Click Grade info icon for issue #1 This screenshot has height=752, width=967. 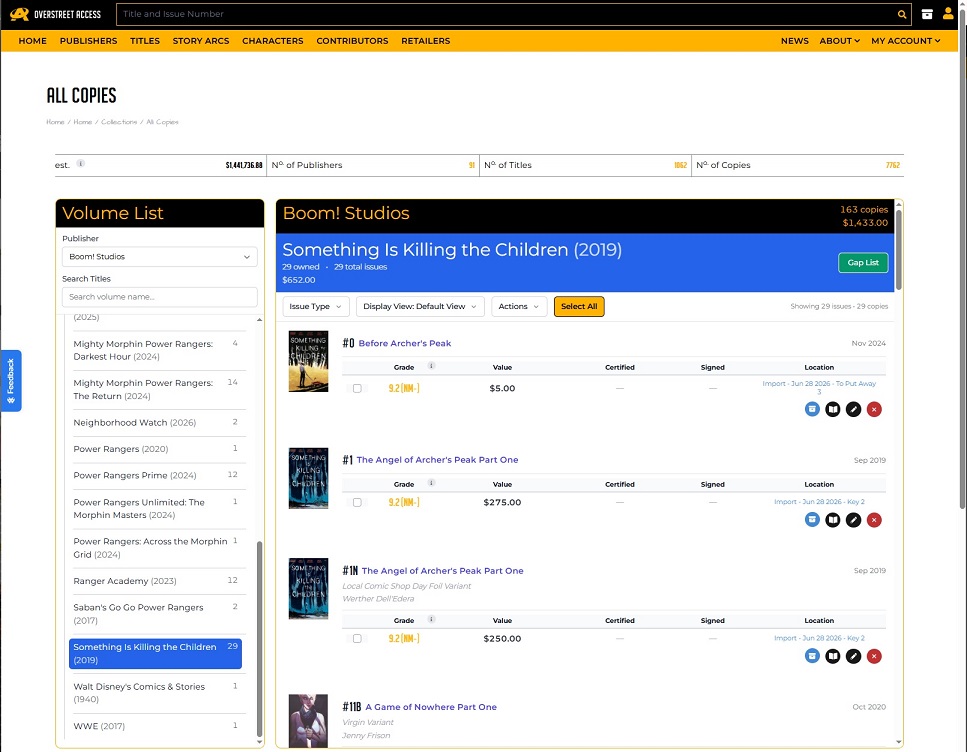pyautogui.click(x=432, y=483)
